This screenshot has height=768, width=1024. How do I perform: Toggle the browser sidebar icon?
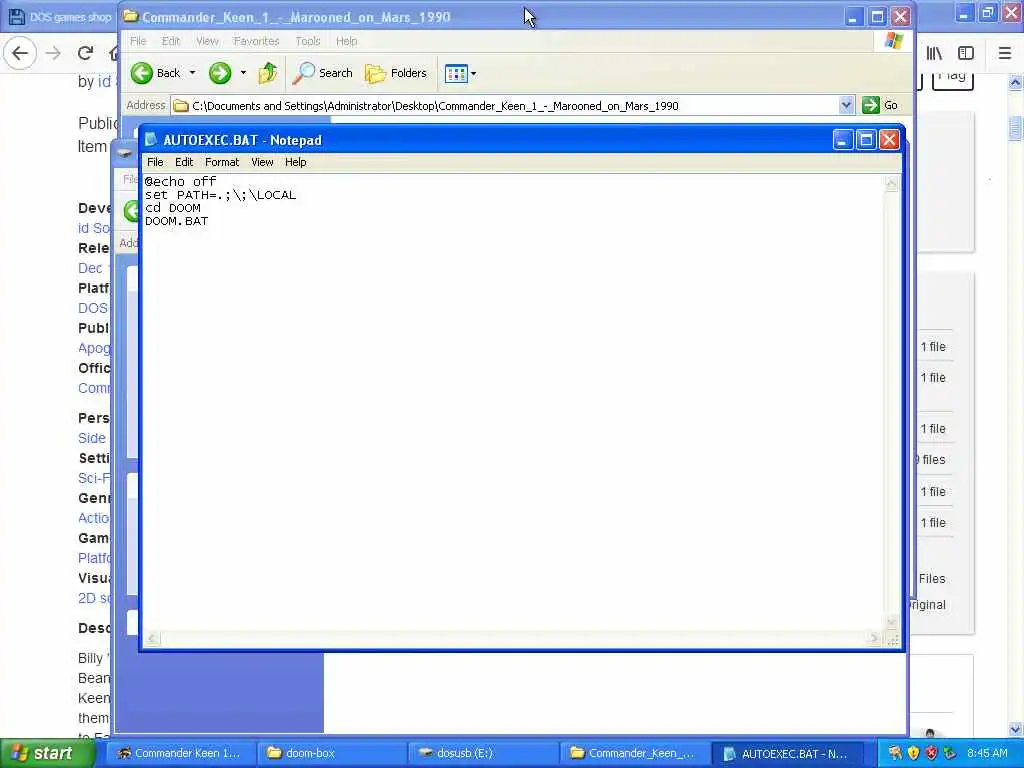(966, 53)
